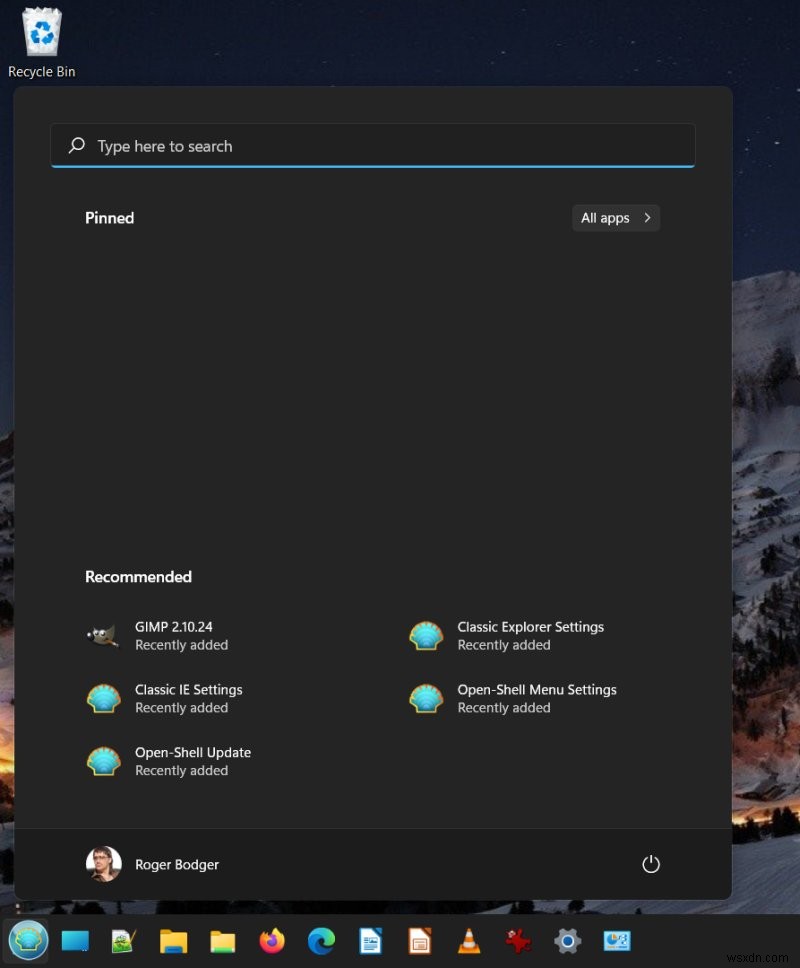Open the red dragon app on taskbar

[x=516, y=941]
